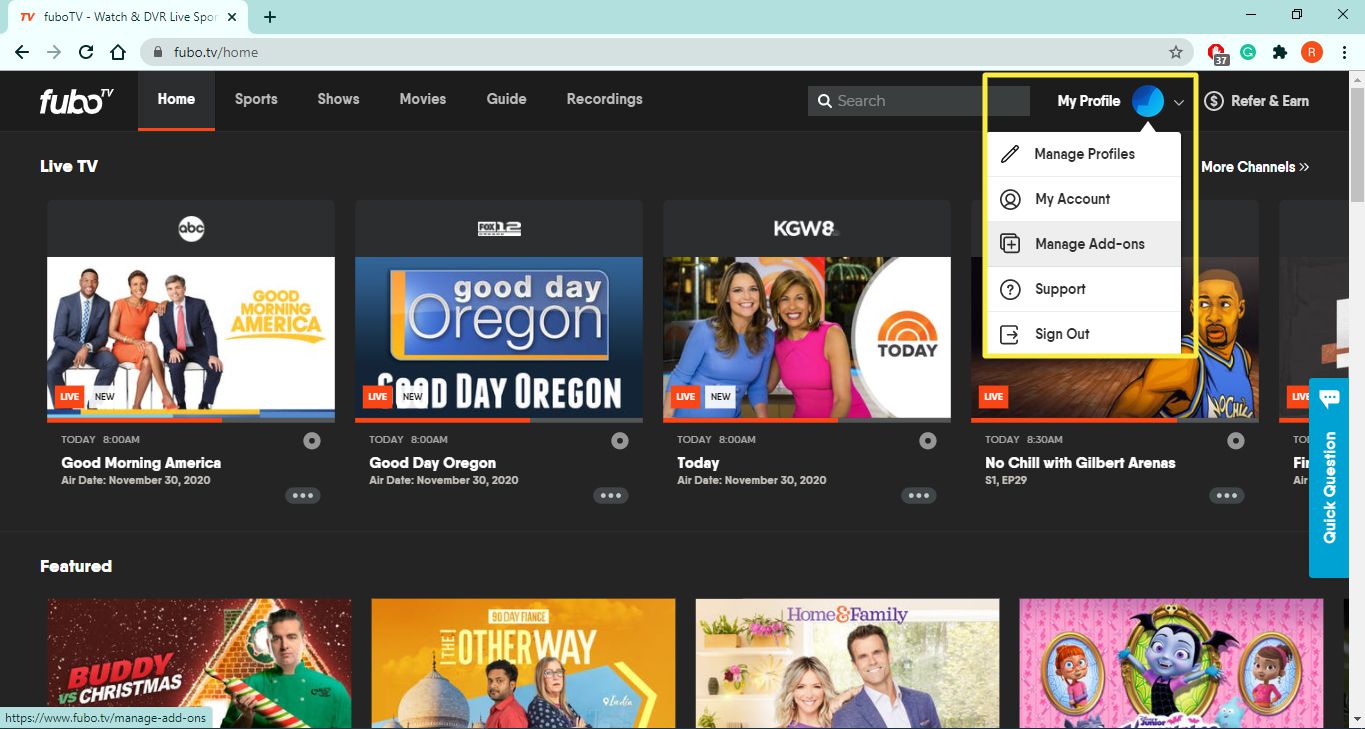The image size is (1365, 729).
Task: Click the Refer & Earn dollar icon
Action: point(1214,101)
